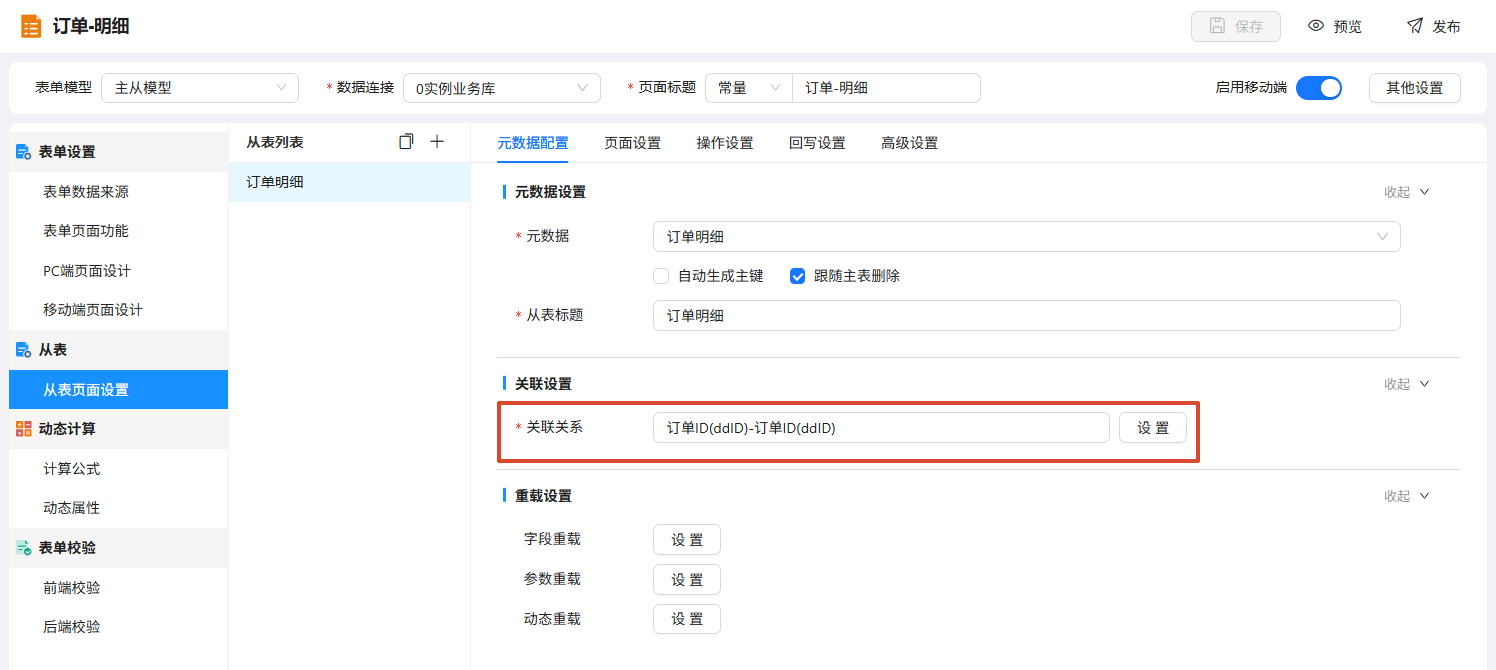The width and height of the screenshot is (1496, 670).
Task: Click the 表单校验 group header
Action: [x=118, y=548]
